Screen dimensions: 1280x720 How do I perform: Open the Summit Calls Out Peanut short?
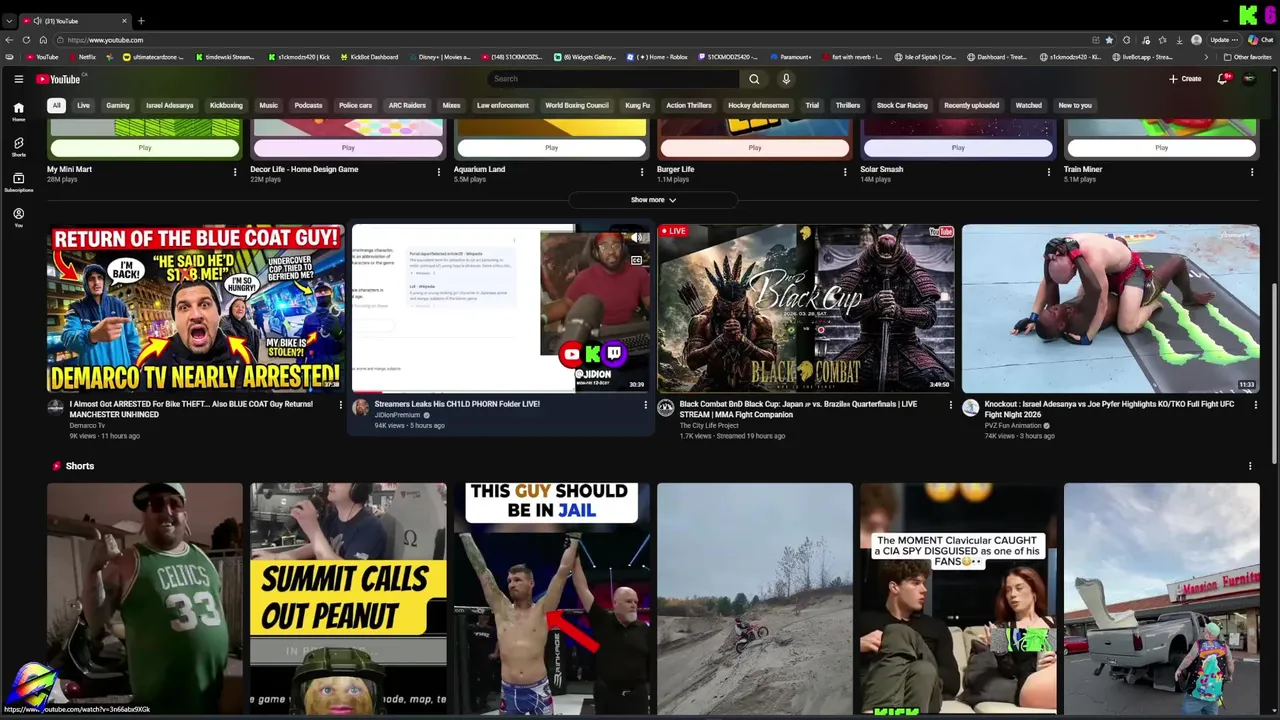pos(348,599)
